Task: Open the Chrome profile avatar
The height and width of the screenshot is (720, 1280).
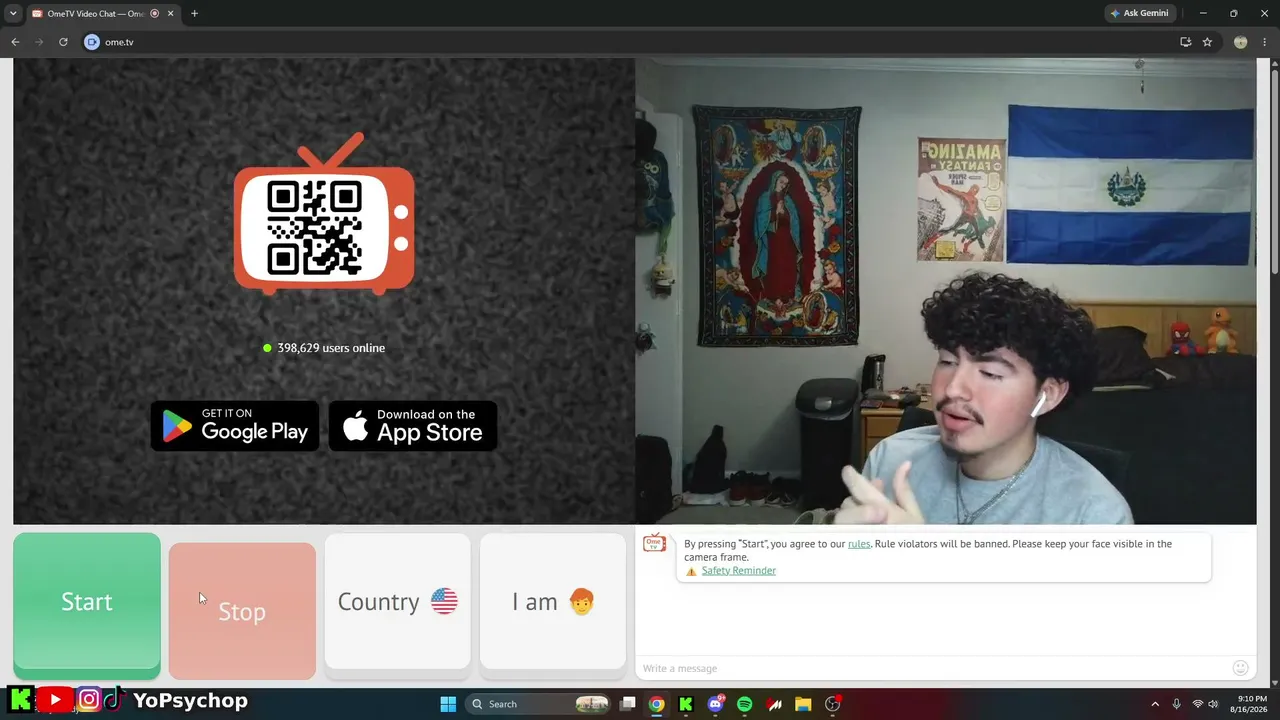Action: (x=1241, y=42)
